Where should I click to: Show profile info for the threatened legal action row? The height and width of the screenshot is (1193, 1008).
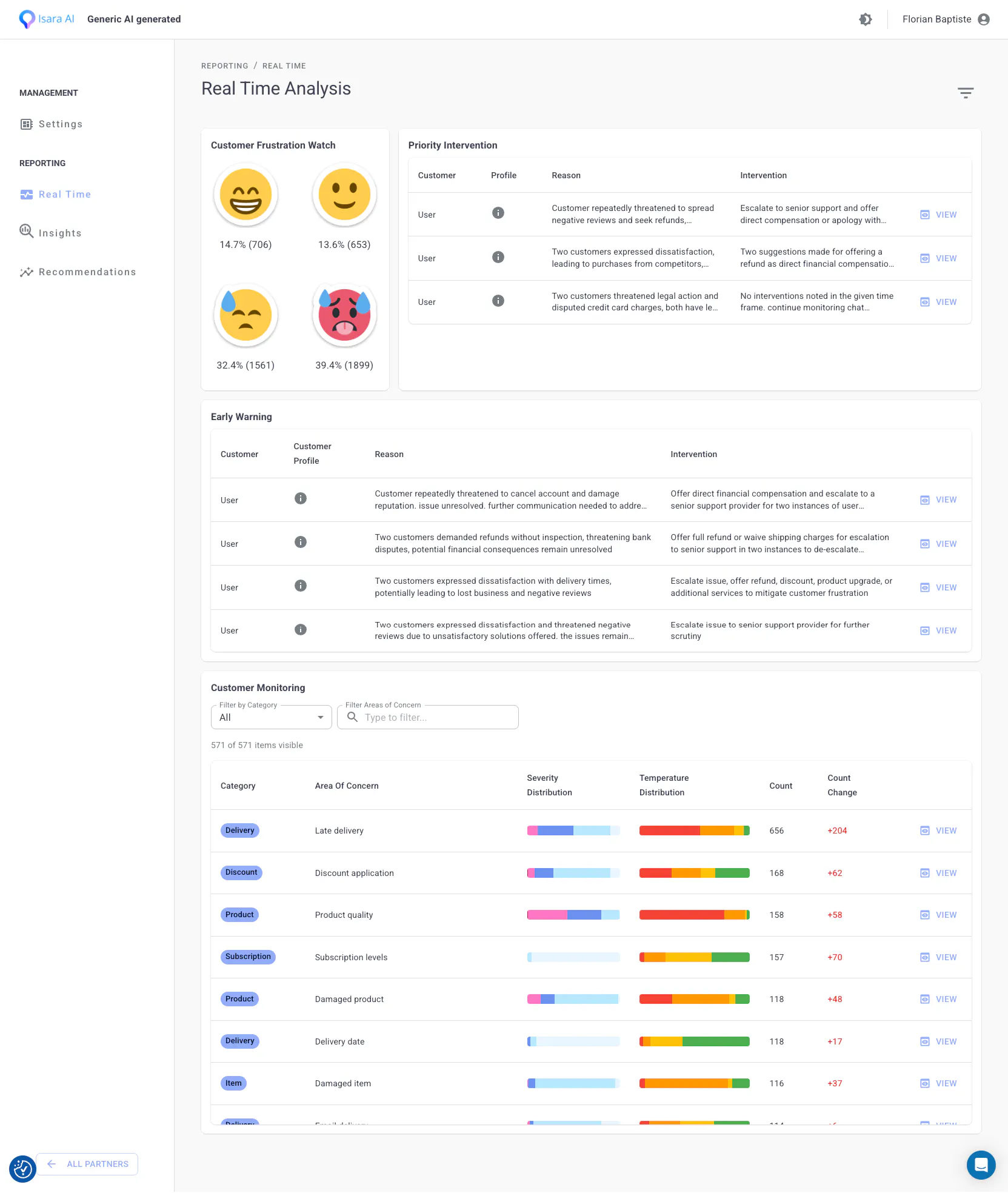498,301
